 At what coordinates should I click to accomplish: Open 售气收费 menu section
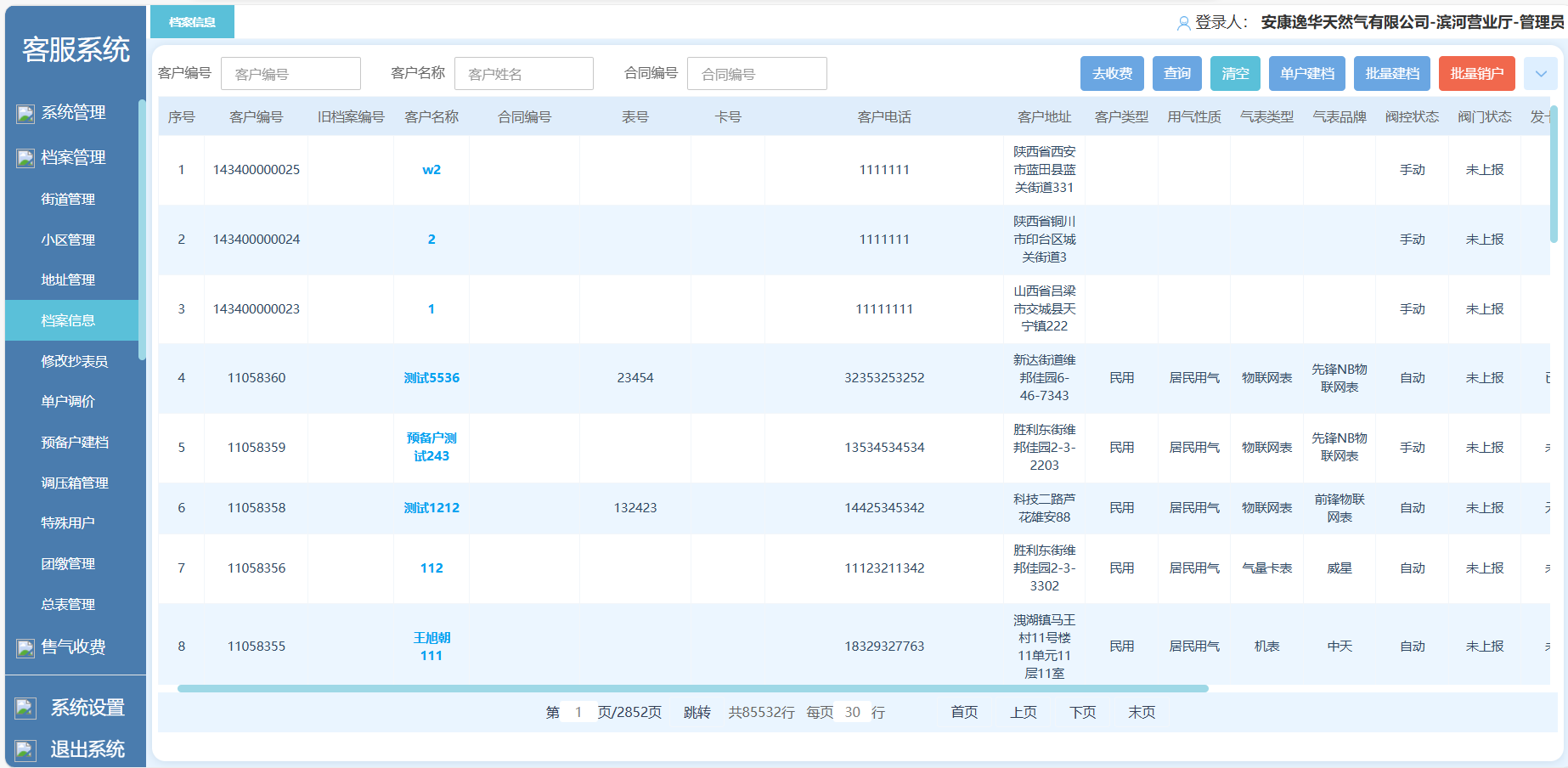point(73,647)
